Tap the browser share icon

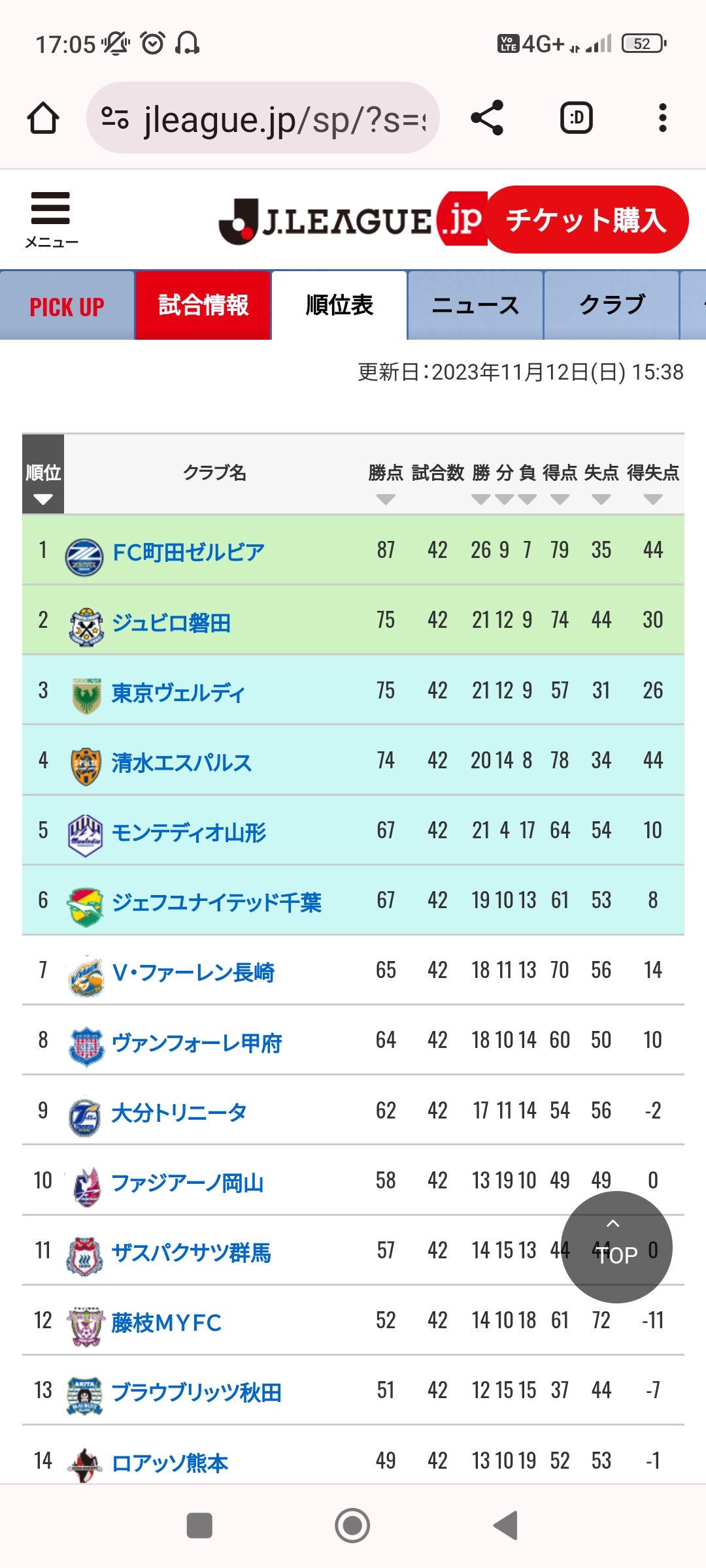[x=487, y=118]
